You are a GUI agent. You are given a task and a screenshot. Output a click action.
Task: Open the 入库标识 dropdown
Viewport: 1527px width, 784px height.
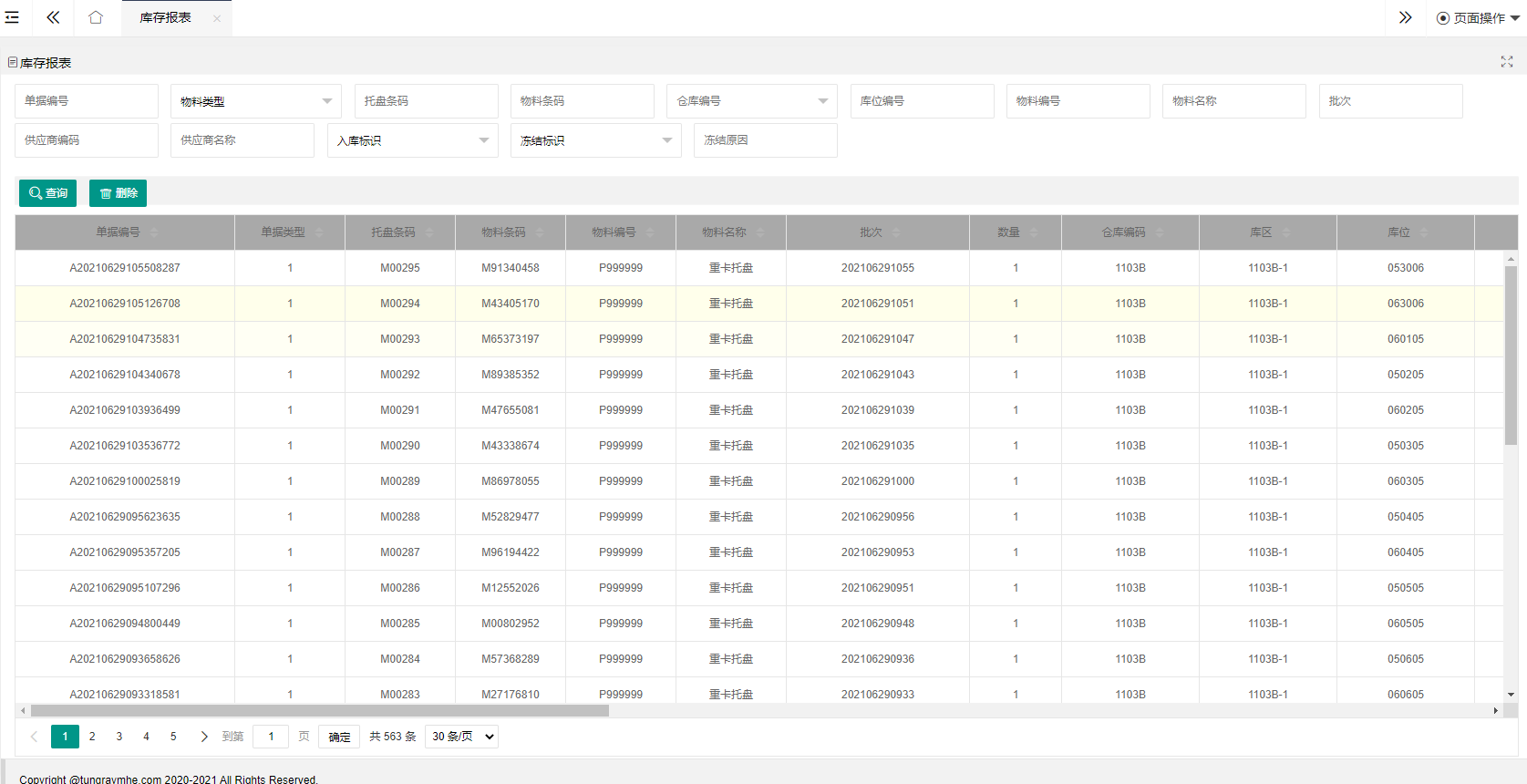413,140
